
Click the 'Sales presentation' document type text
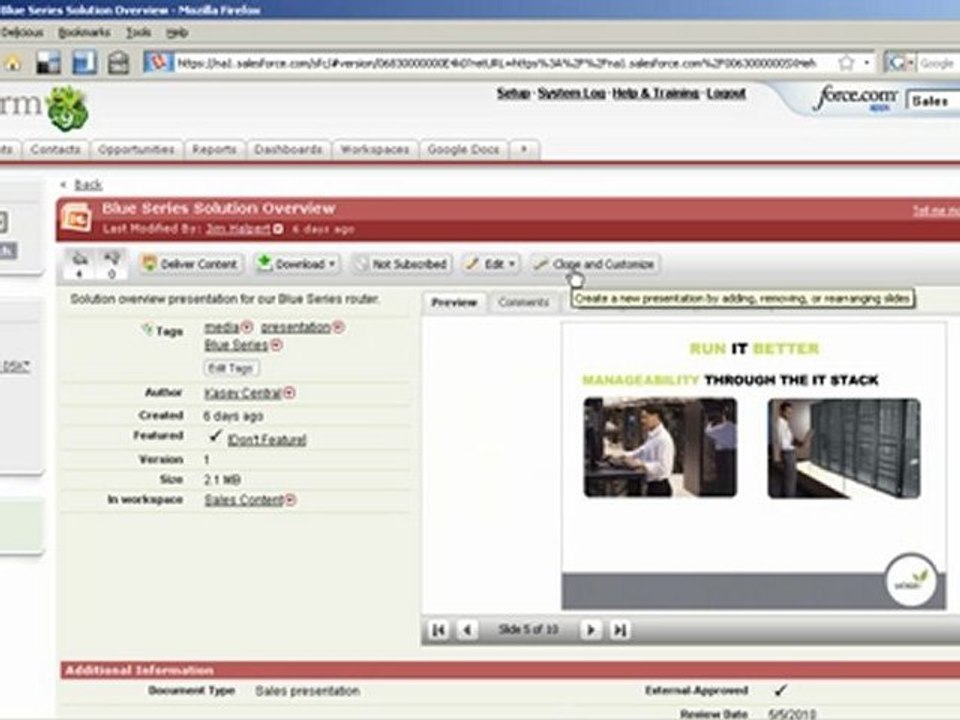click(x=307, y=691)
